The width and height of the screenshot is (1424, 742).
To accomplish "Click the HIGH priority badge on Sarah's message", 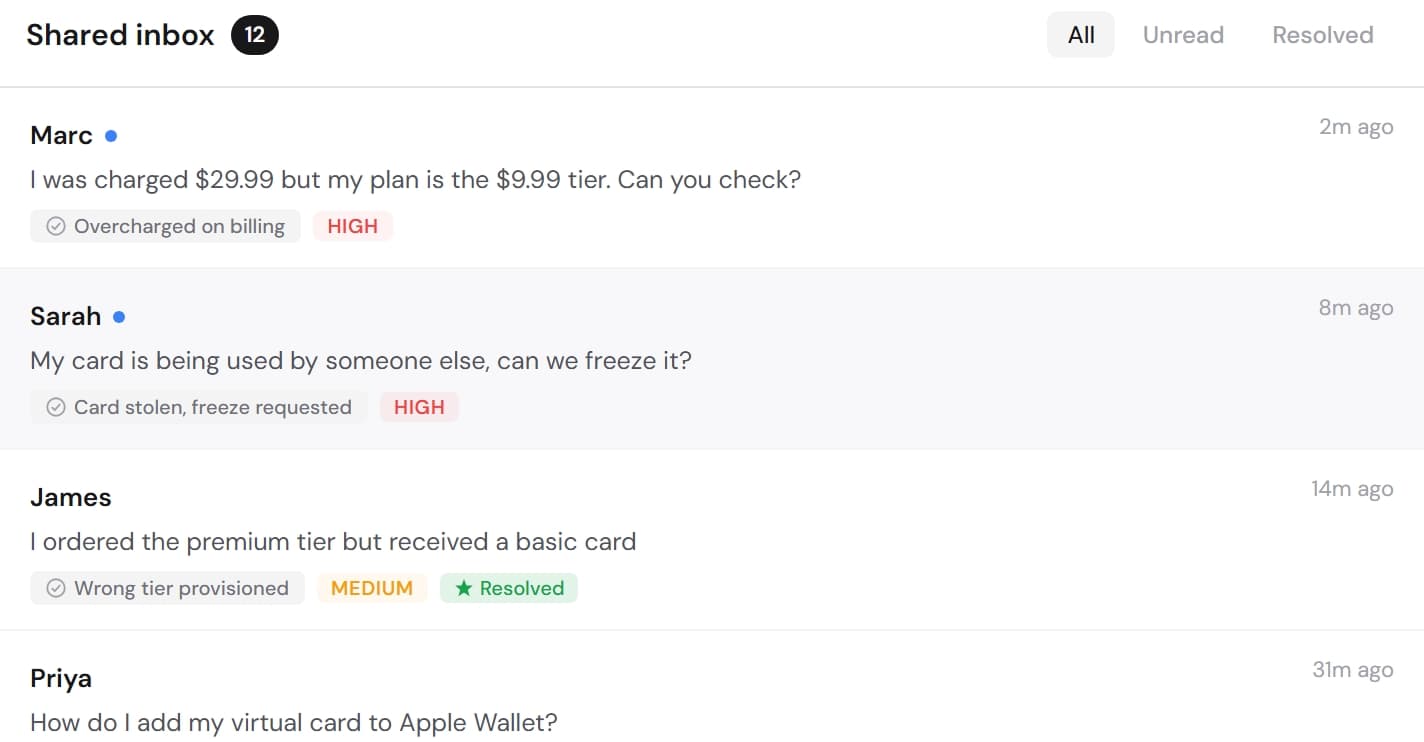I will tap(419, 408).
